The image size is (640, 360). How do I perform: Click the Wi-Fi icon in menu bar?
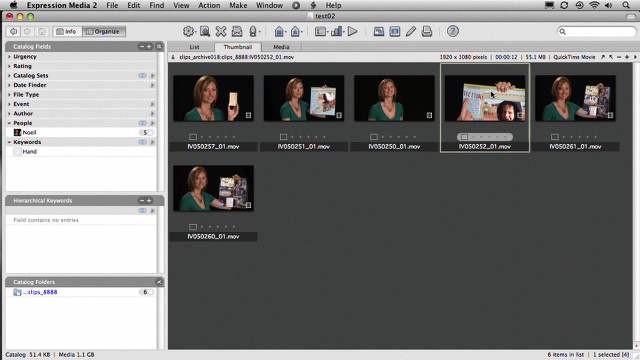tap(594, 5)
